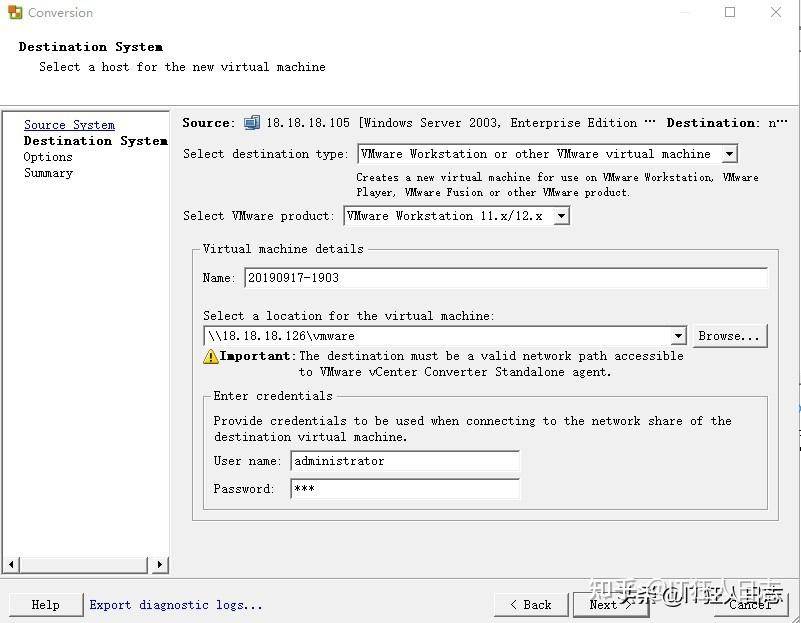Select Destination System in the steps list
The height and width of the screenshot is (623, 801).
coord(96,141)
